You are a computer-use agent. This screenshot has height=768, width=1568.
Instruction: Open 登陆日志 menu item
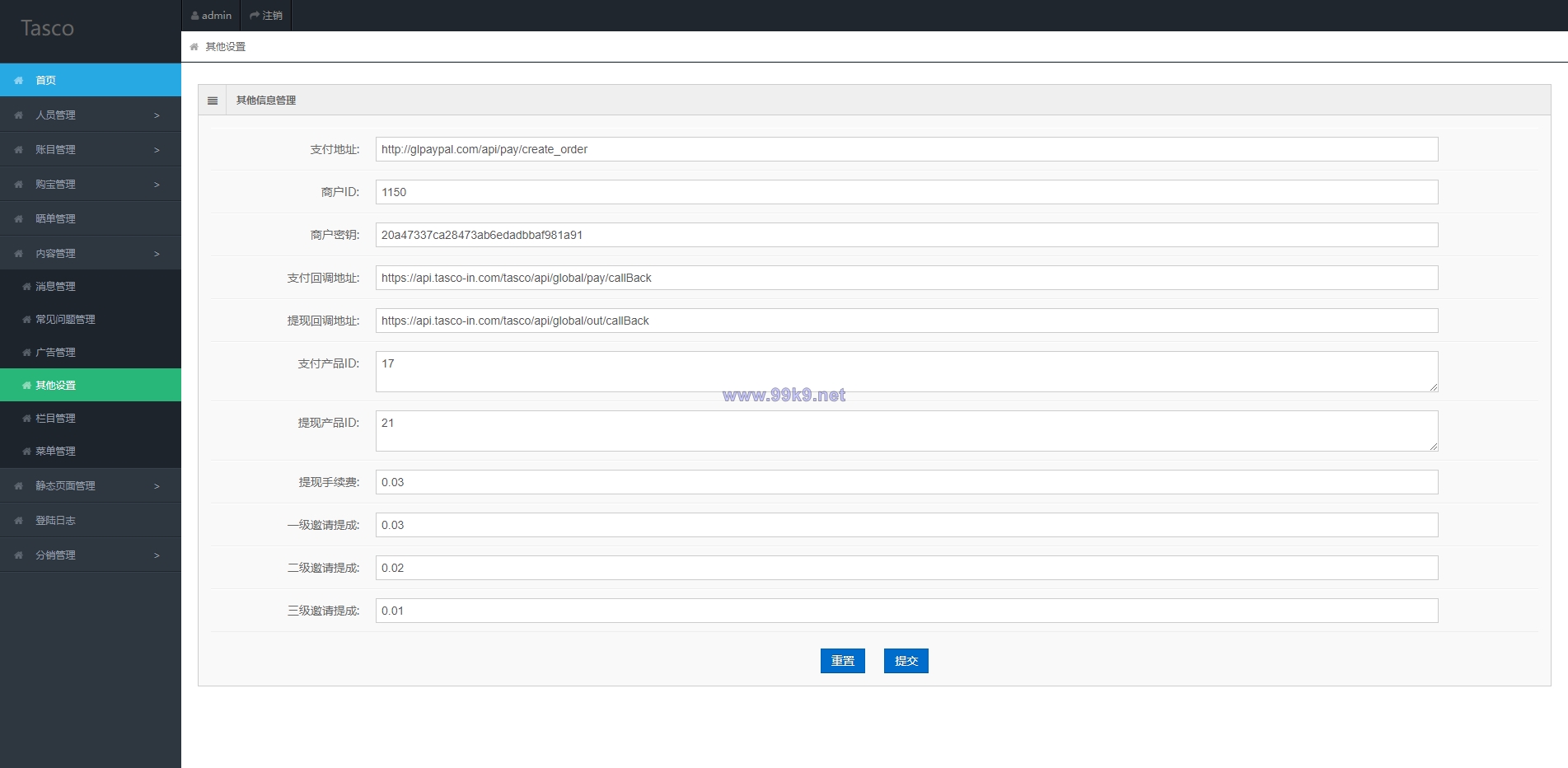(x=91, y=520)
